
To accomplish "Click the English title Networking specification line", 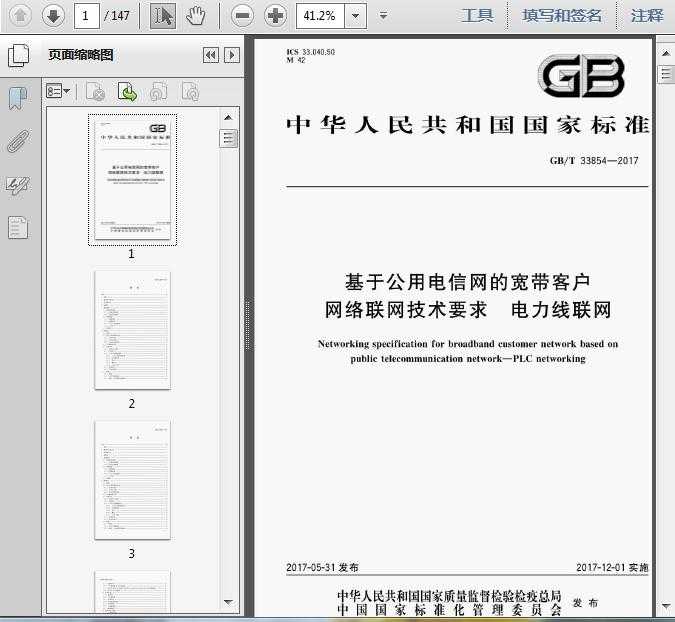I will [x=468, y=344].
